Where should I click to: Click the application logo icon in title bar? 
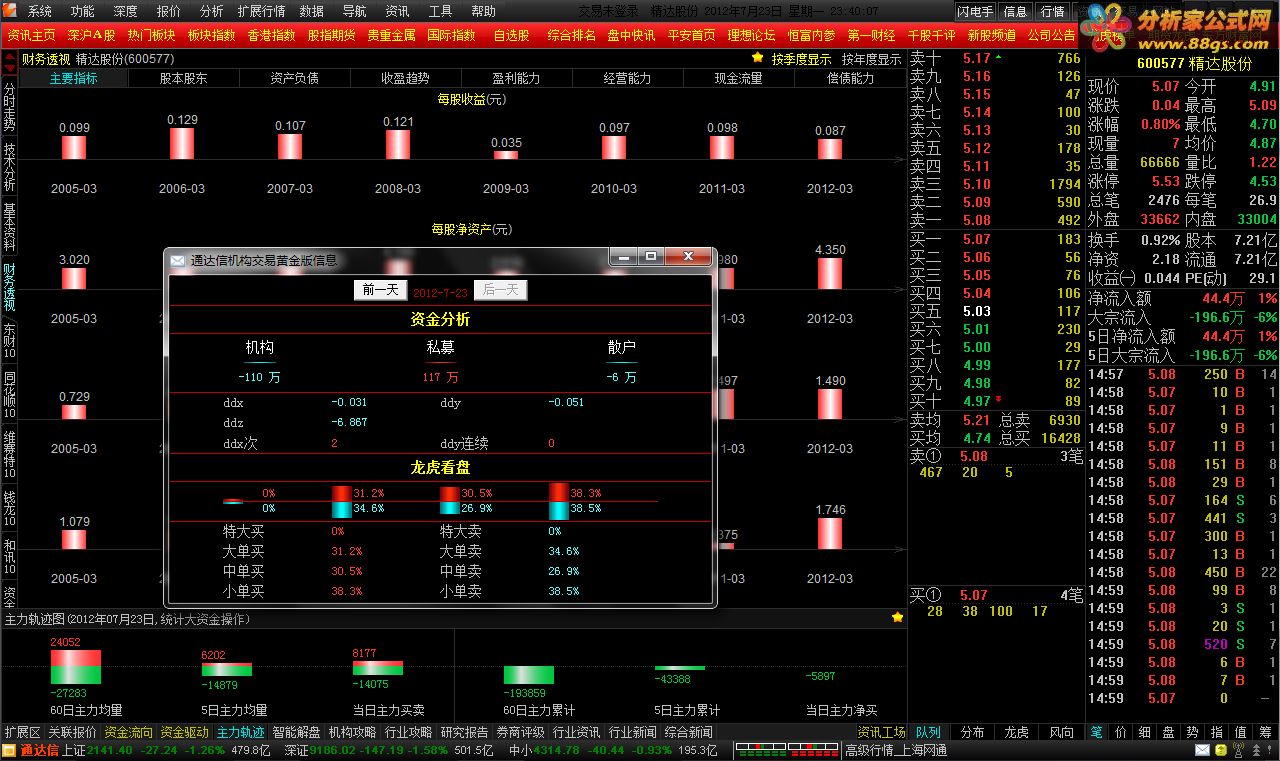(x=9, y=11)
